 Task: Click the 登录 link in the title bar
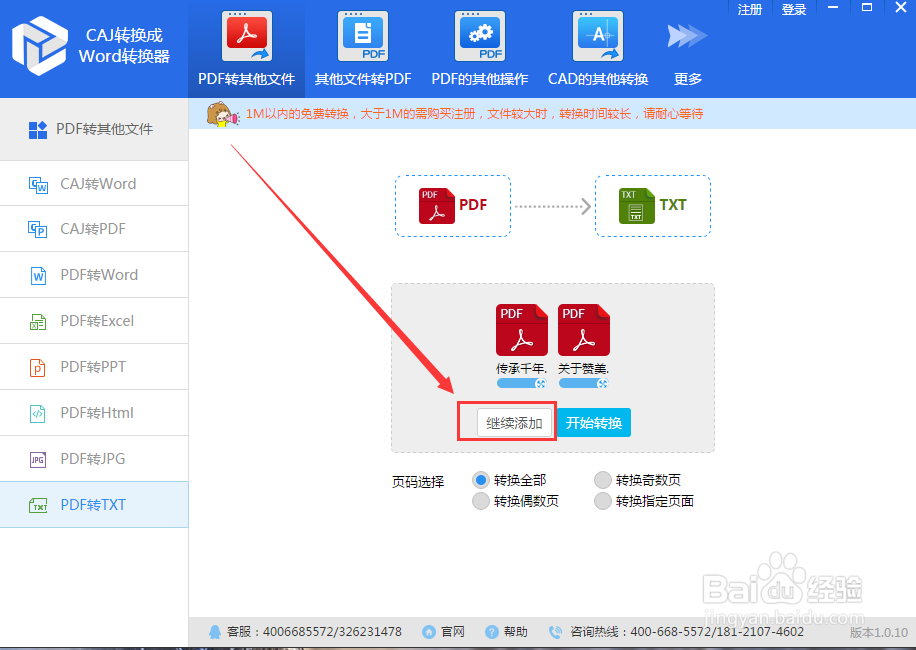click(793, 9)
